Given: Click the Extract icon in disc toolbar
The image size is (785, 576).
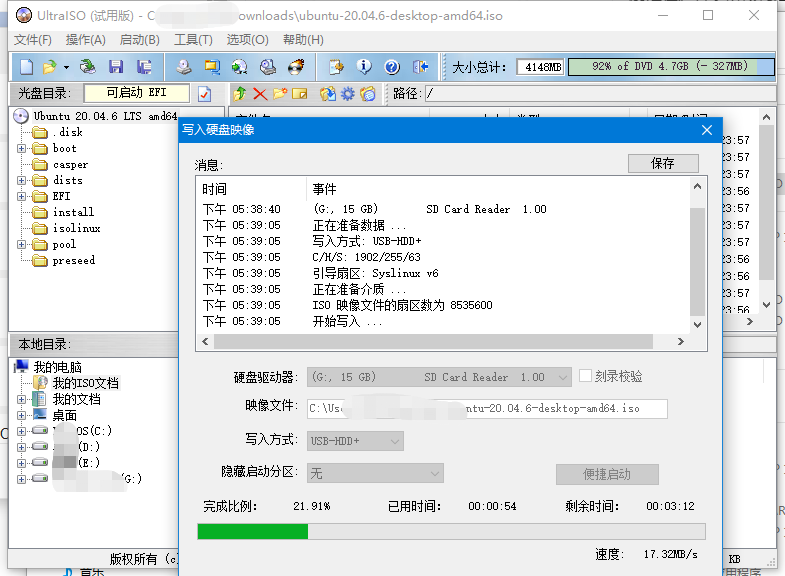Looking at the screenshot, I should click(328, 94).
